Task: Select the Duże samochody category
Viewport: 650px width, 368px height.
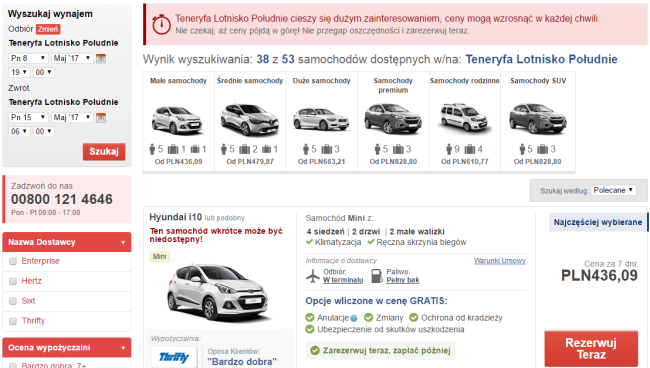Action: 322,121
